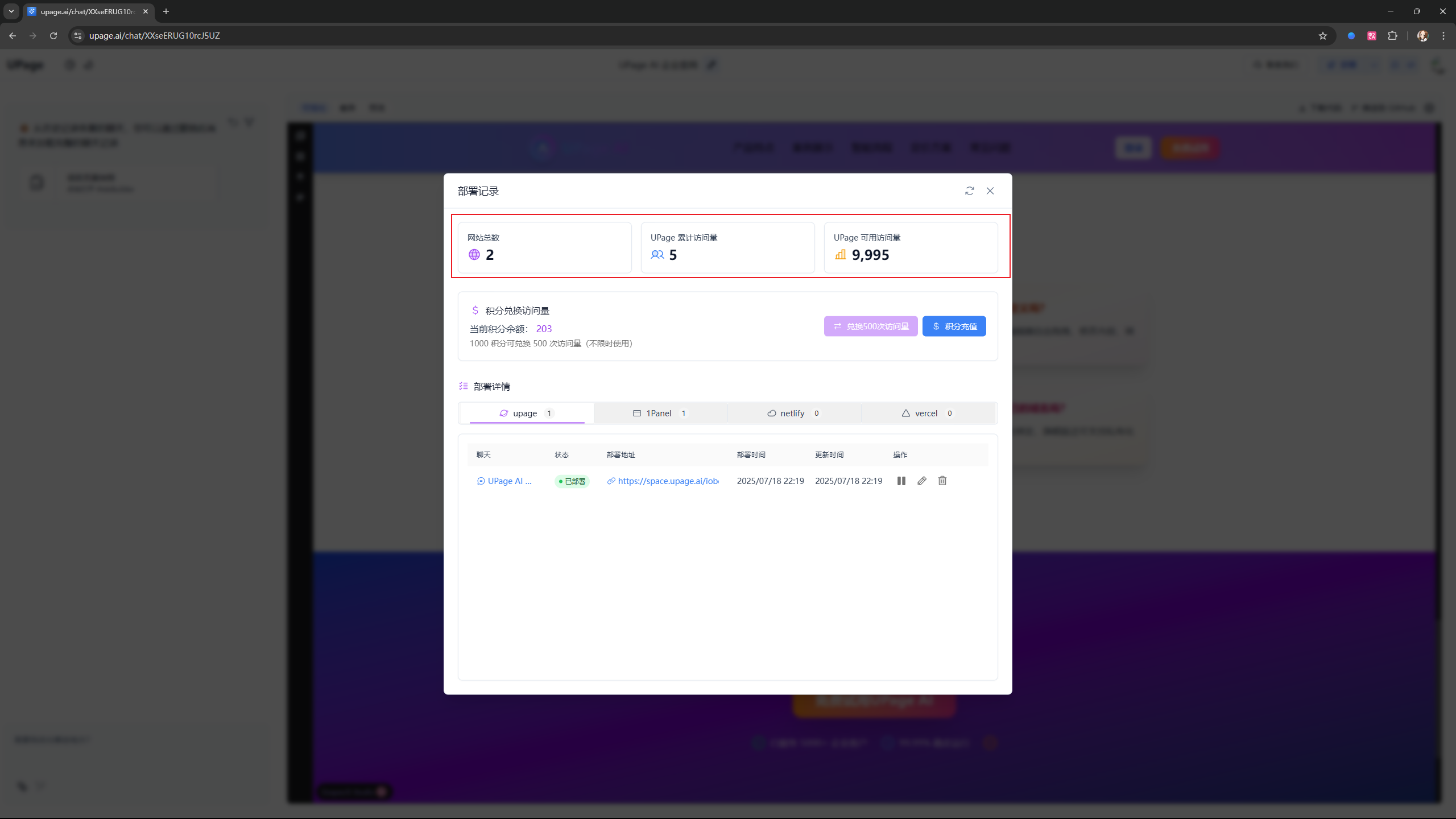Close the upage.ai browser tab
The image size is (1456, 819).
pyautogui.click(x=146, y=11)
